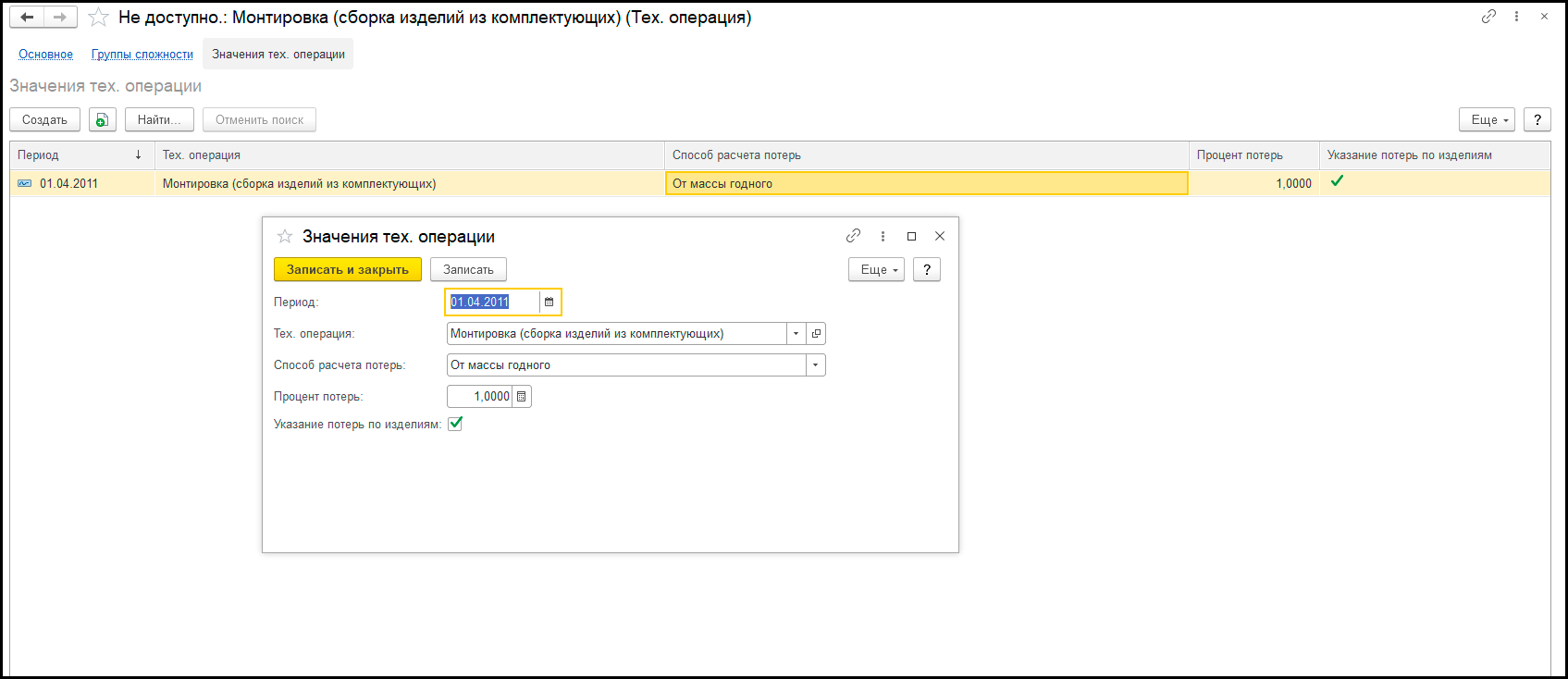Click into the Процент потерь value field
This screenshot has width=1568, height=679.
click(x=480, y=397)
